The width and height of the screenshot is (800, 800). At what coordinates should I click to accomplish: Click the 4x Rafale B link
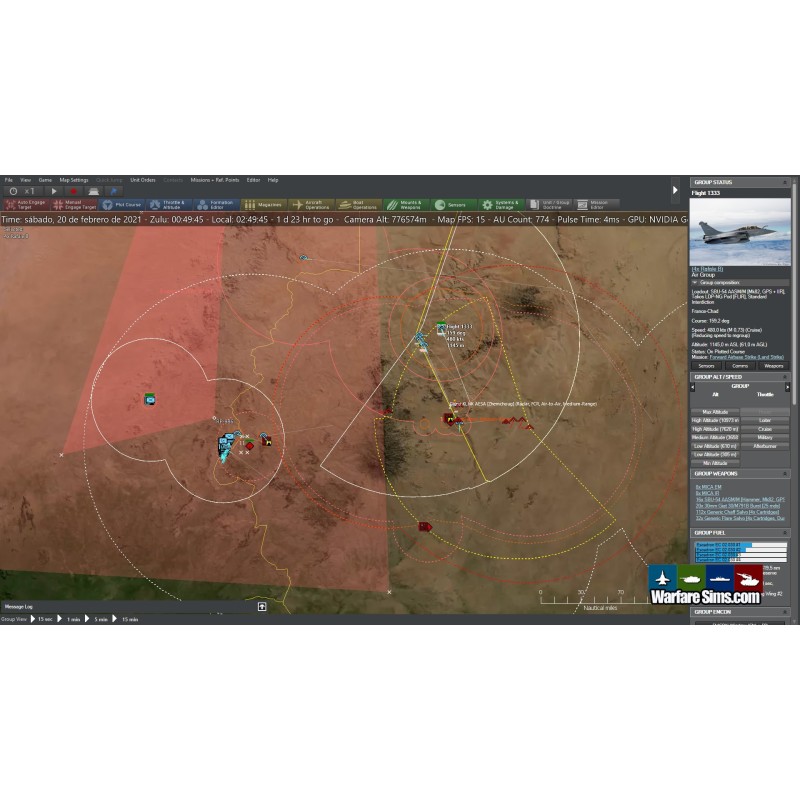point(709,270)
